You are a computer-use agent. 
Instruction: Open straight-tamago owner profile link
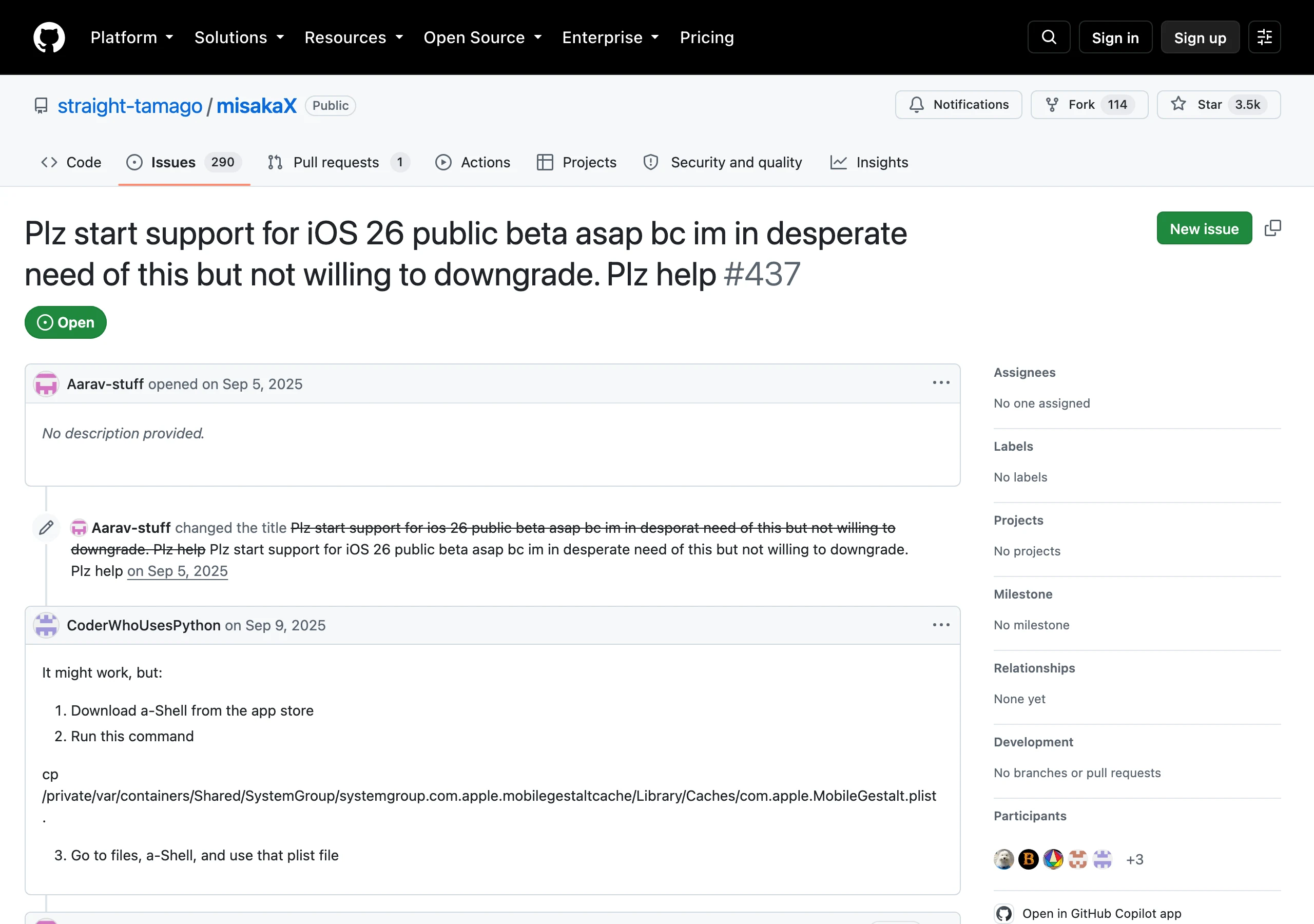pyautogui.click(x=130, y=106)
